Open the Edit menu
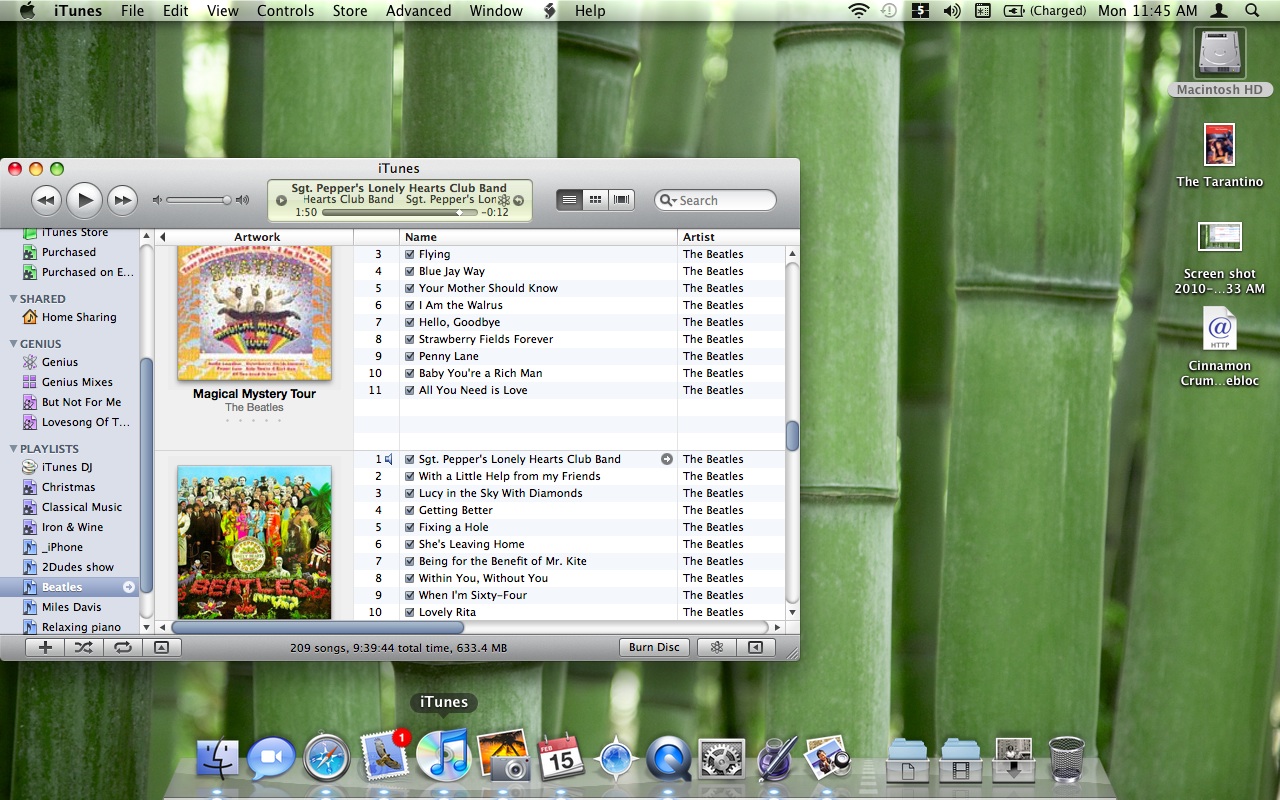Viewport: 1280px width, 800px height. [x=175, y=11]
